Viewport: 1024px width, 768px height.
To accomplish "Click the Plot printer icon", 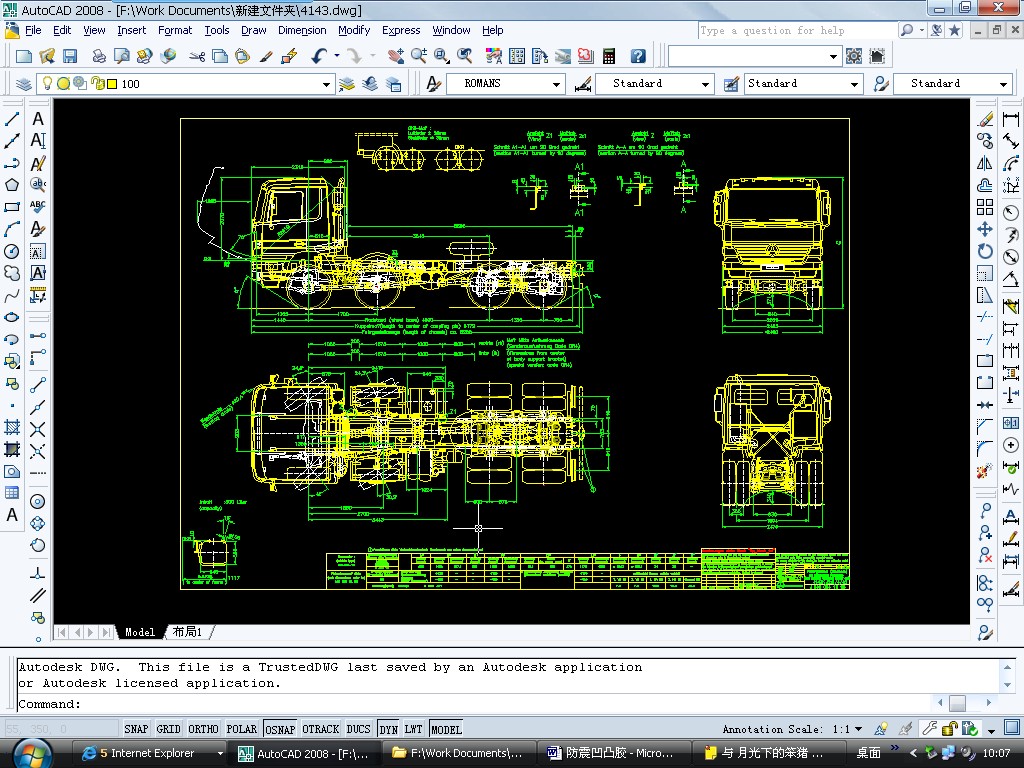I will 99,57.
